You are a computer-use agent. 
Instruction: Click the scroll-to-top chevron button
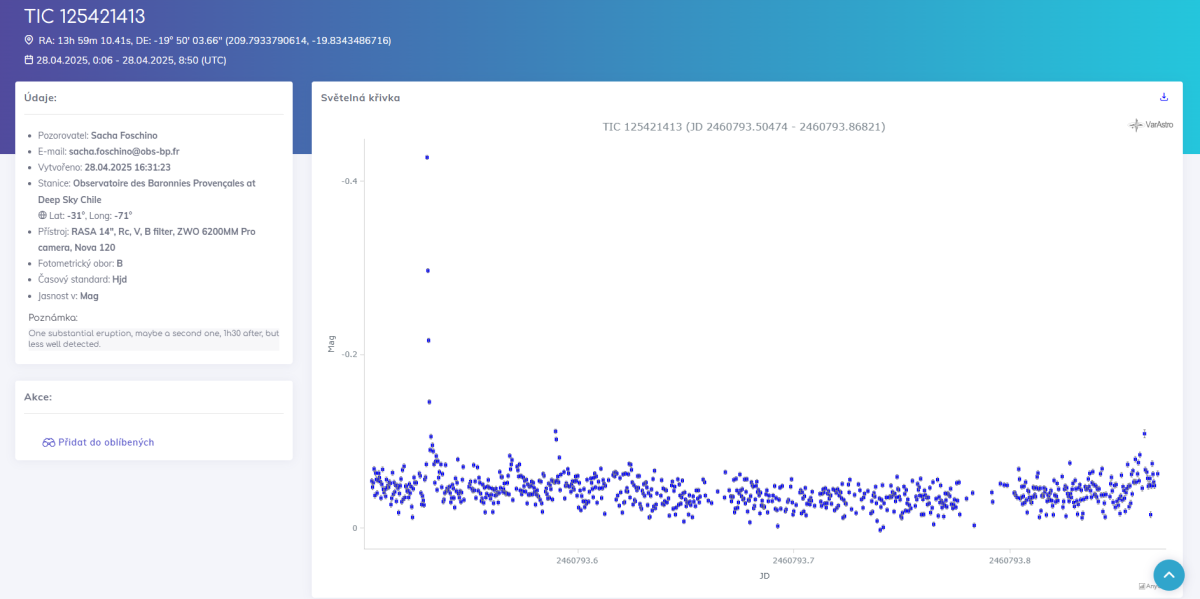(x=1168, y=575)
